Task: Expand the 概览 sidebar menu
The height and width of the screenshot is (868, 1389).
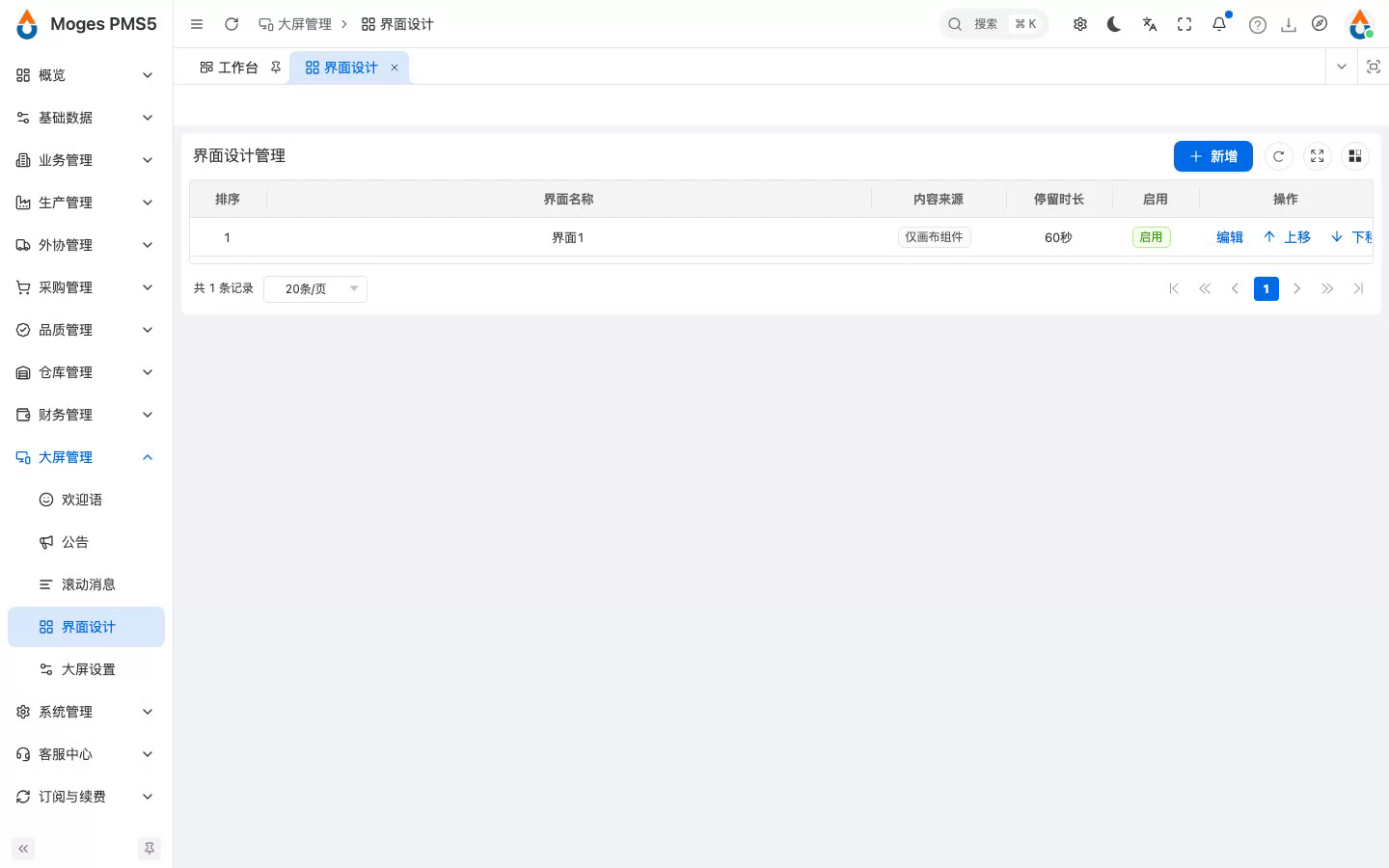Action: click(x=86, y=75)
